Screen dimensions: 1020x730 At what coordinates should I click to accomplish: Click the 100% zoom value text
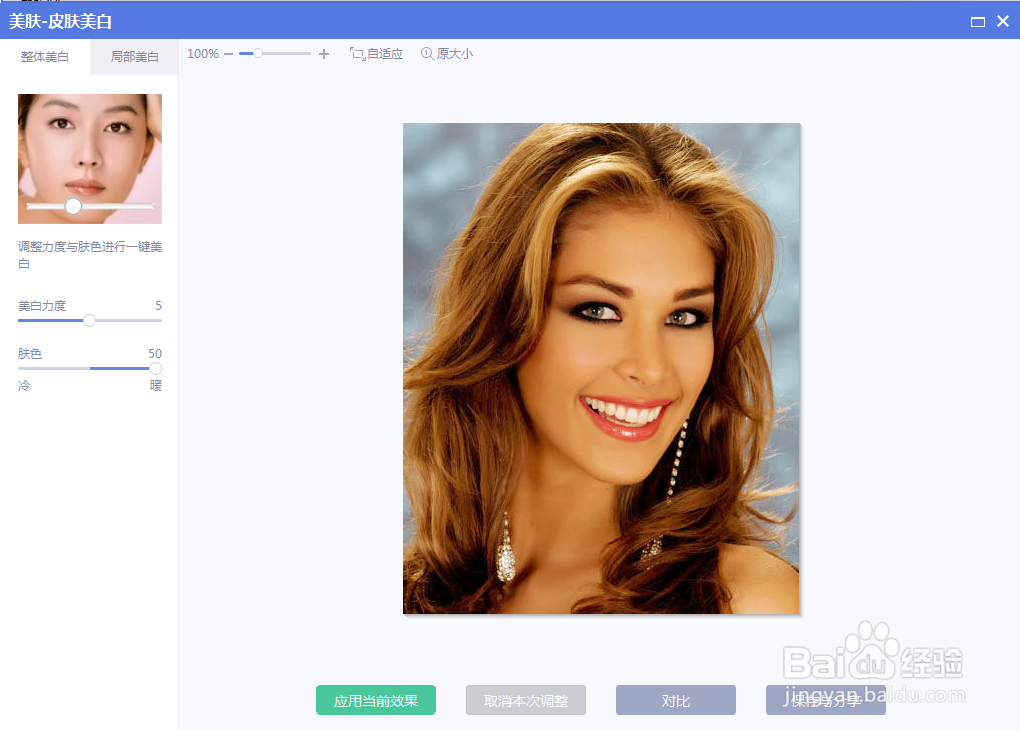(203, 54)
